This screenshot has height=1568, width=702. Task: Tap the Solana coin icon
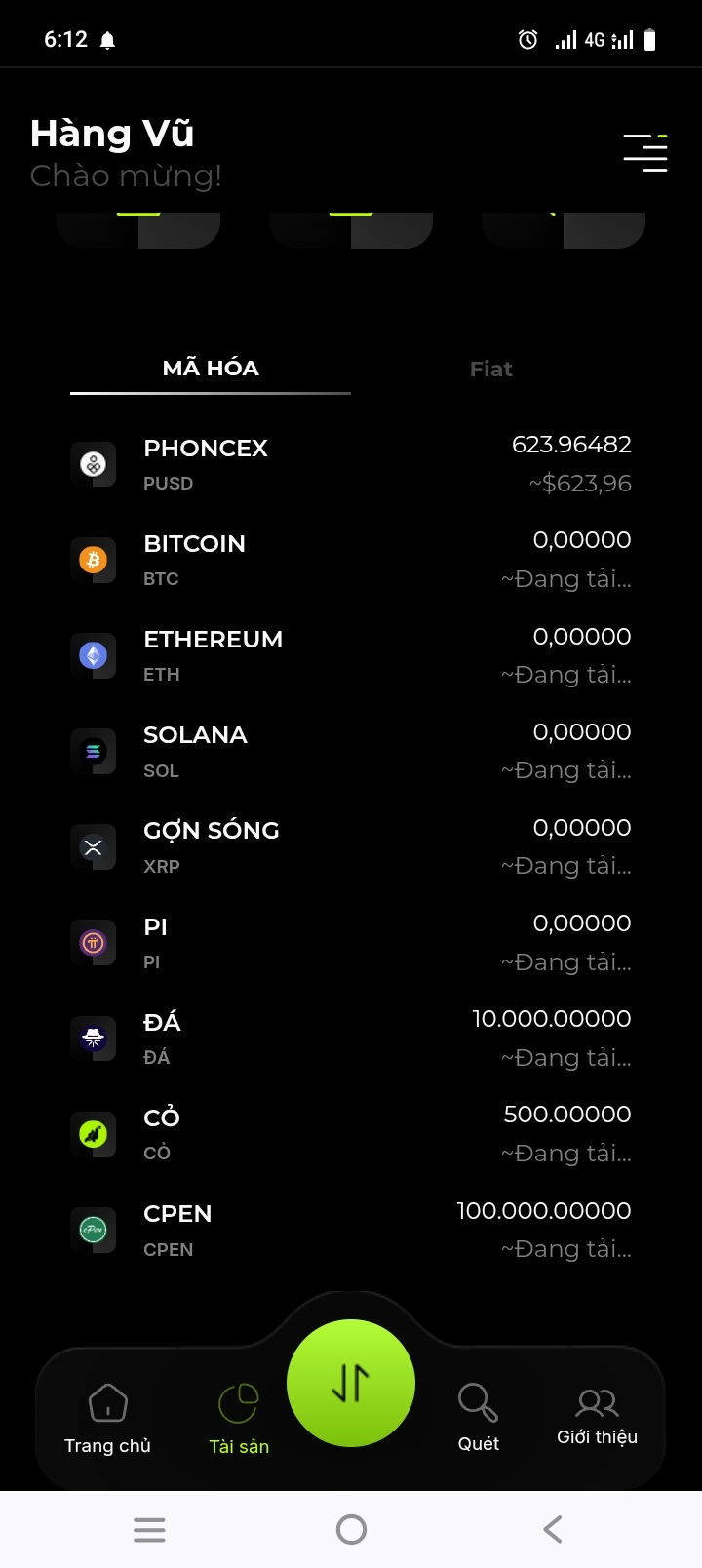pos(94,751)
